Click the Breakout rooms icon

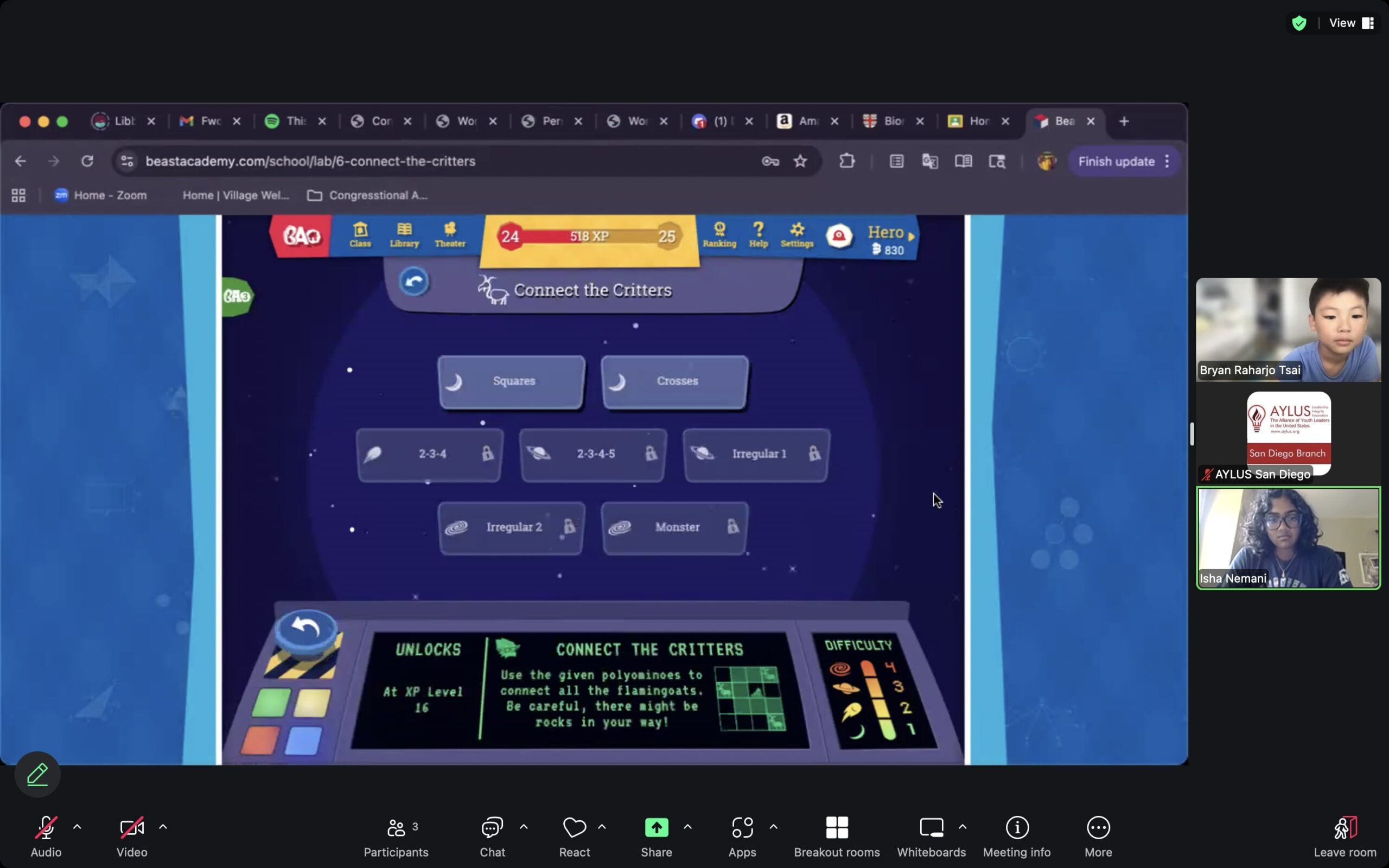836,828
